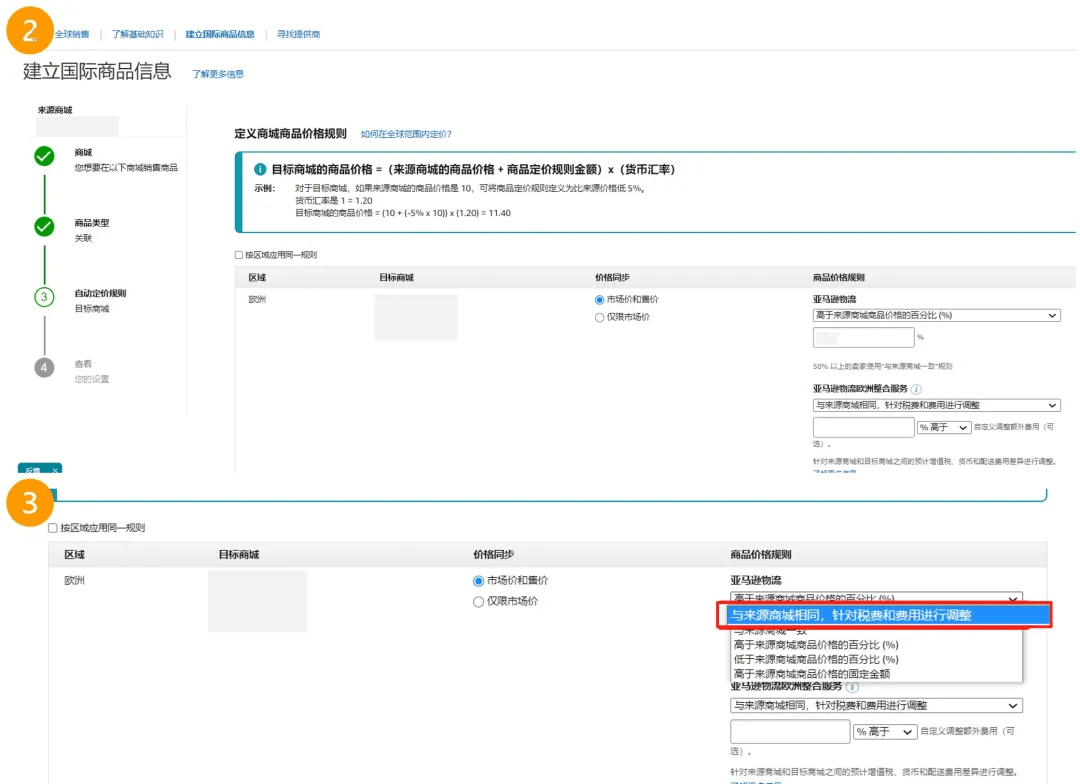Click info icon beside upper 亚马逊物流欧洲整合服务 heading
This screenshot has width=1080, height=784.
pyautogui.click(x=916, y=389)
